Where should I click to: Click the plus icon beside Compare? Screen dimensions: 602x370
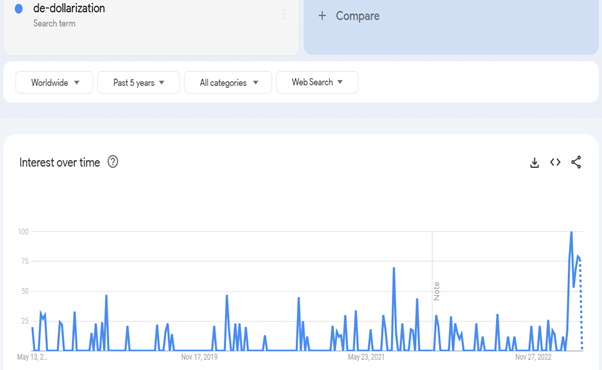(322, 16)
